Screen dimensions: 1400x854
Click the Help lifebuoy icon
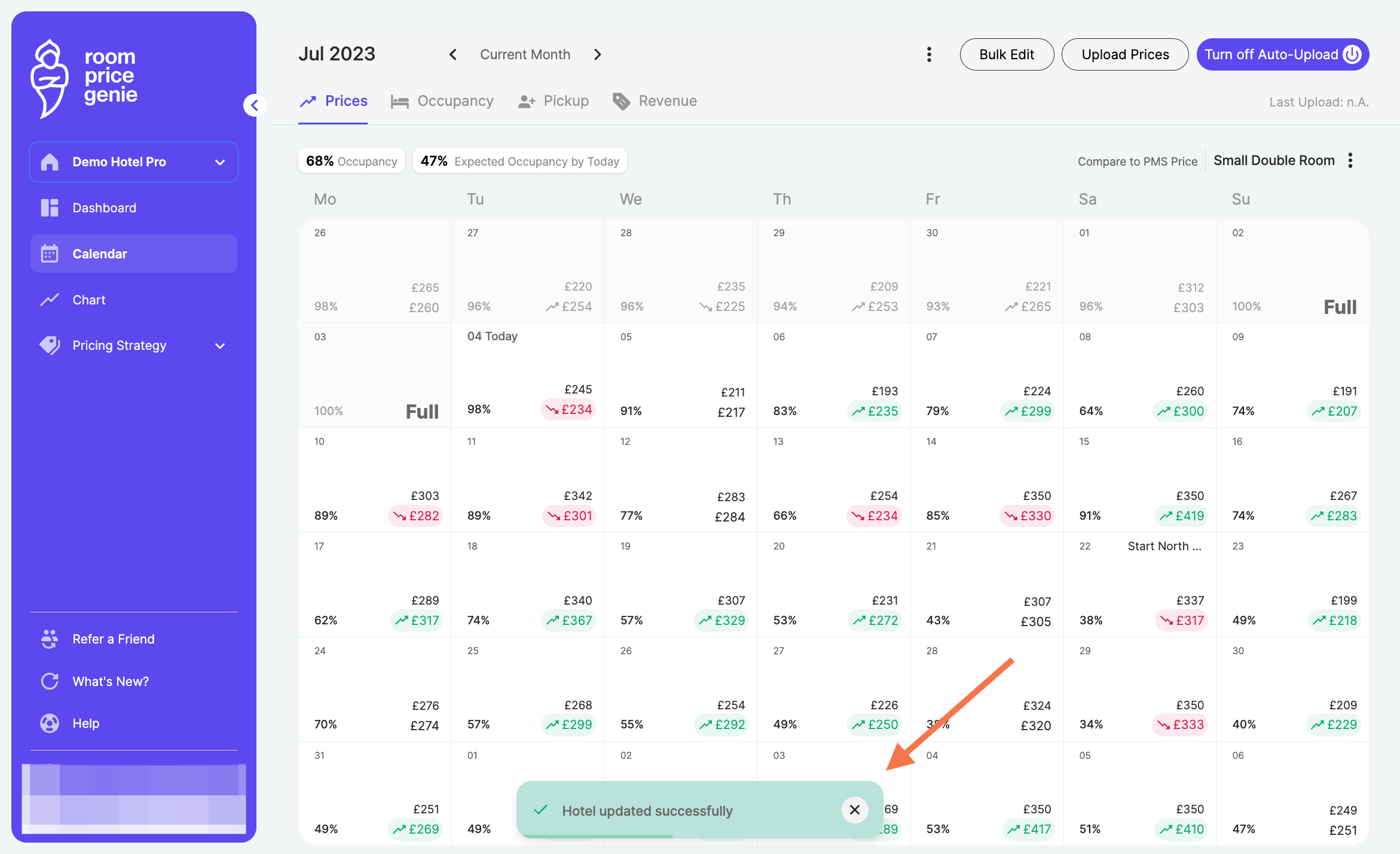pyautogui.click(x=50, y=723)
